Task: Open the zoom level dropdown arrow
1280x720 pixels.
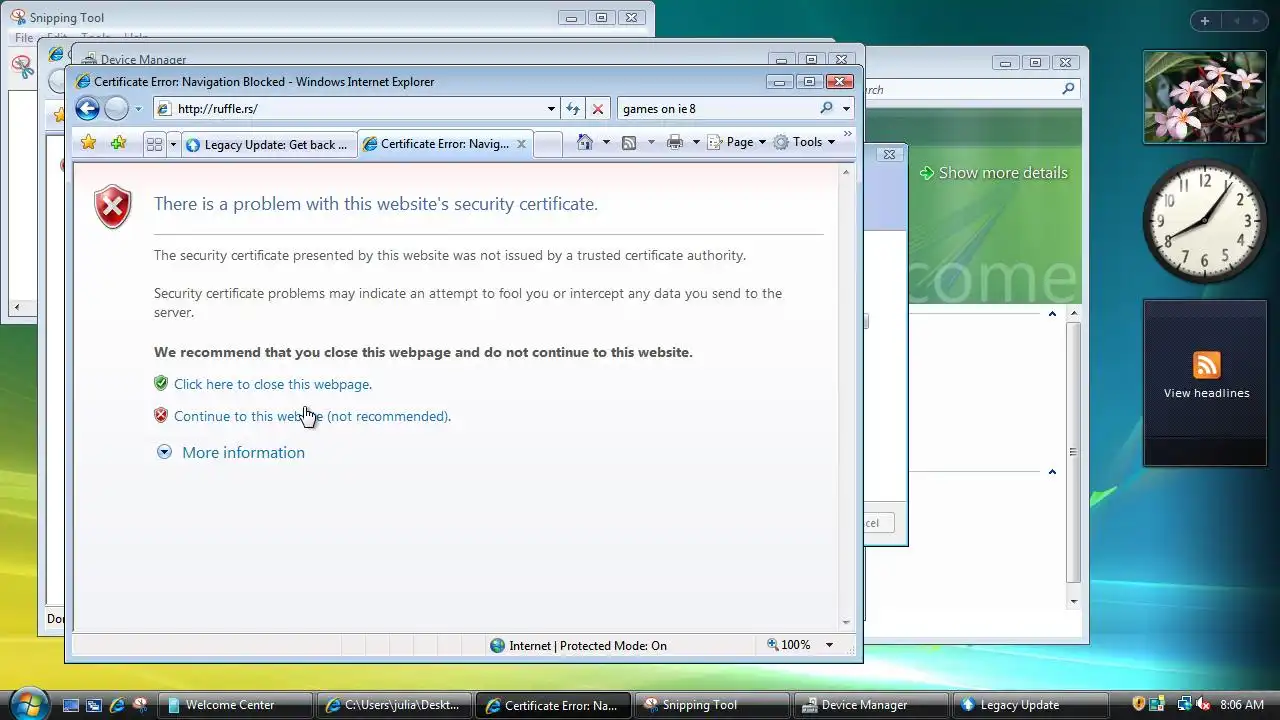Action: (x=829, y=645)
